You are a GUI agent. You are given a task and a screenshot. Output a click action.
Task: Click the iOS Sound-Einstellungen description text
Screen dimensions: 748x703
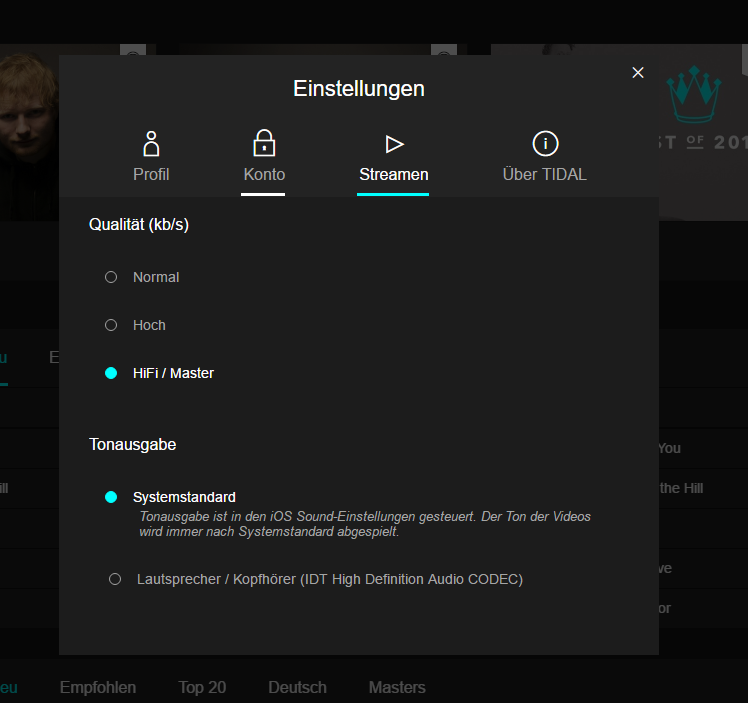click(x=365, y=524)
